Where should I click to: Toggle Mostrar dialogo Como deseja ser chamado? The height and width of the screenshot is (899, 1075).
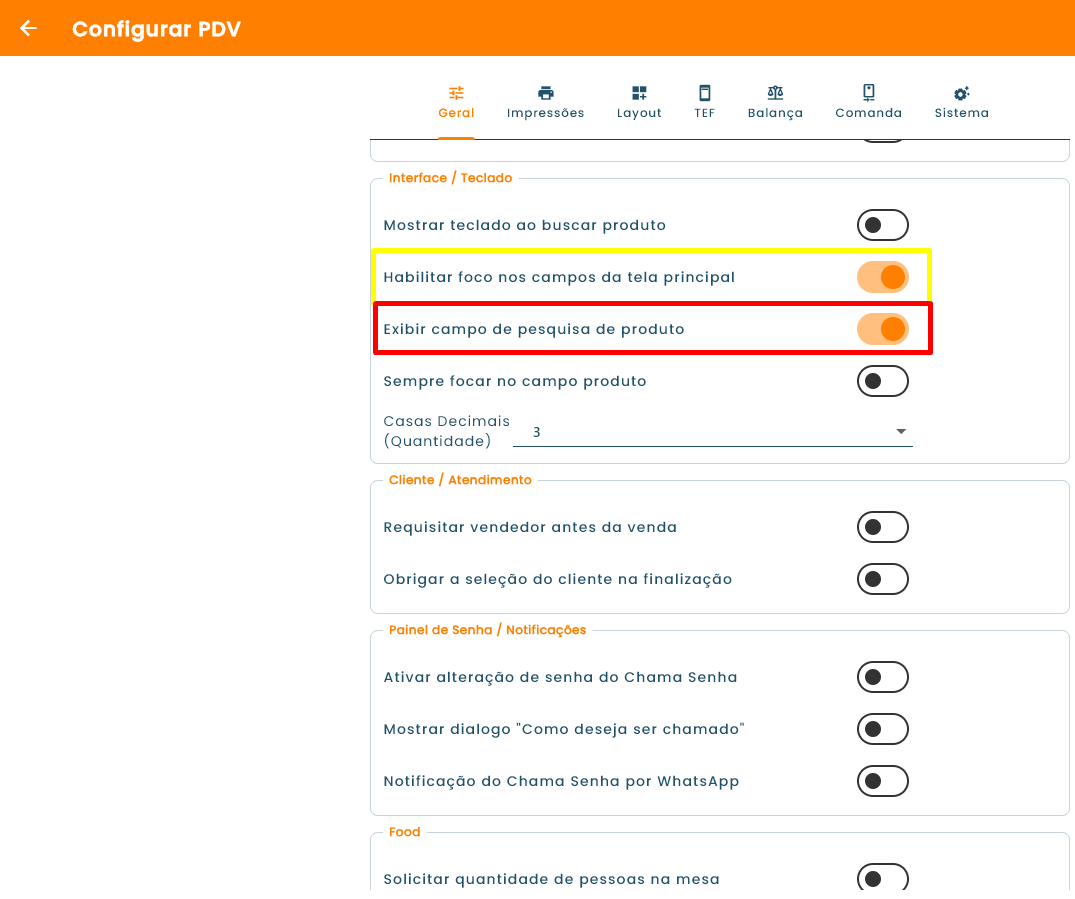[882, 729]
